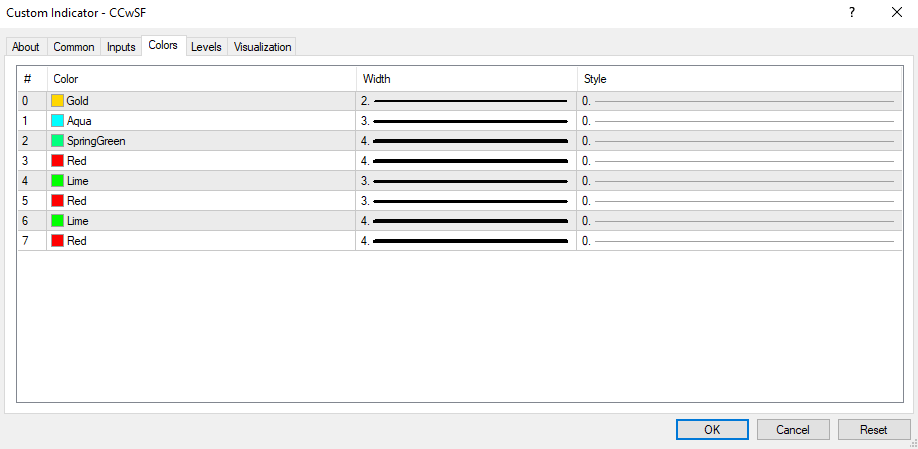
Task: Click the Aqua color swatch in row 1
Action: 58,121
